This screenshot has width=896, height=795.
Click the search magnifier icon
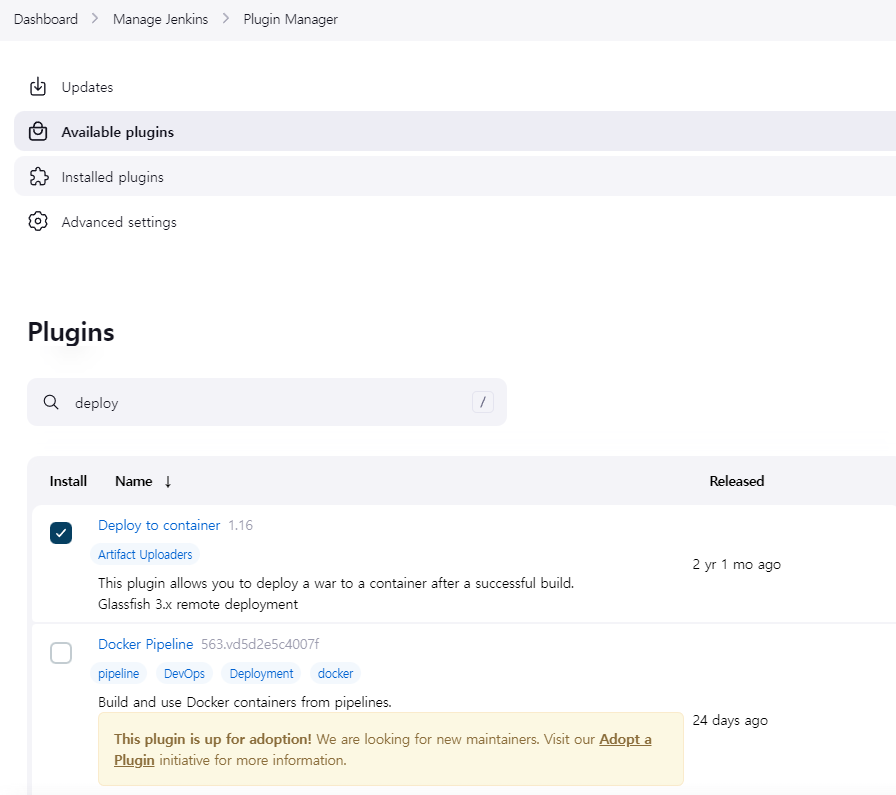click(x=51, y=402)
